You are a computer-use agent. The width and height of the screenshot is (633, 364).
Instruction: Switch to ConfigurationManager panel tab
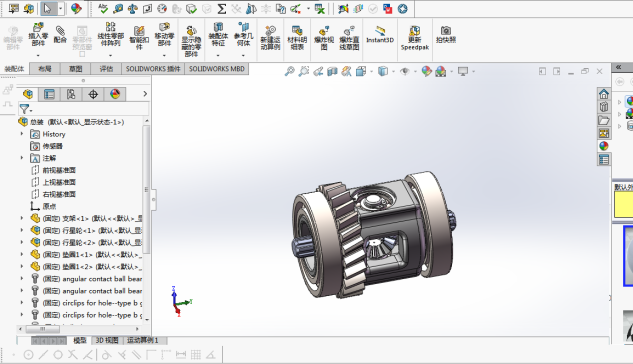tap(71, 94)
